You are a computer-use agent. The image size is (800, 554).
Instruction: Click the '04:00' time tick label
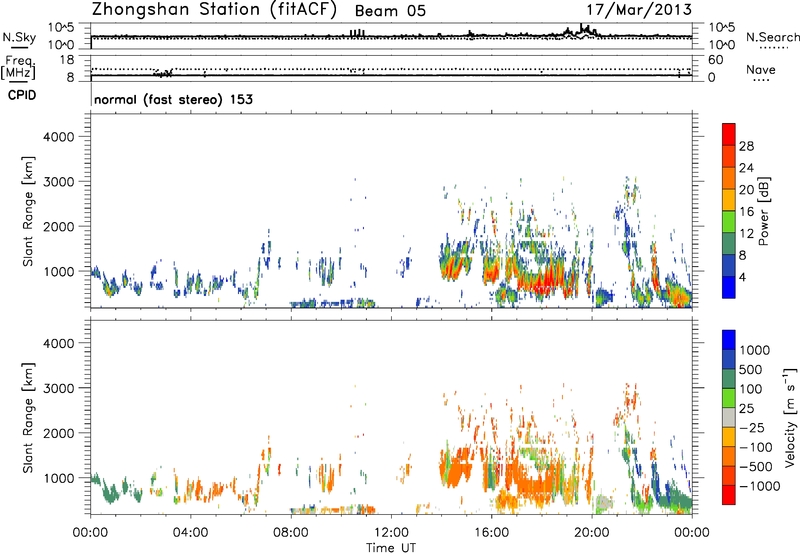tap(190, 533)
